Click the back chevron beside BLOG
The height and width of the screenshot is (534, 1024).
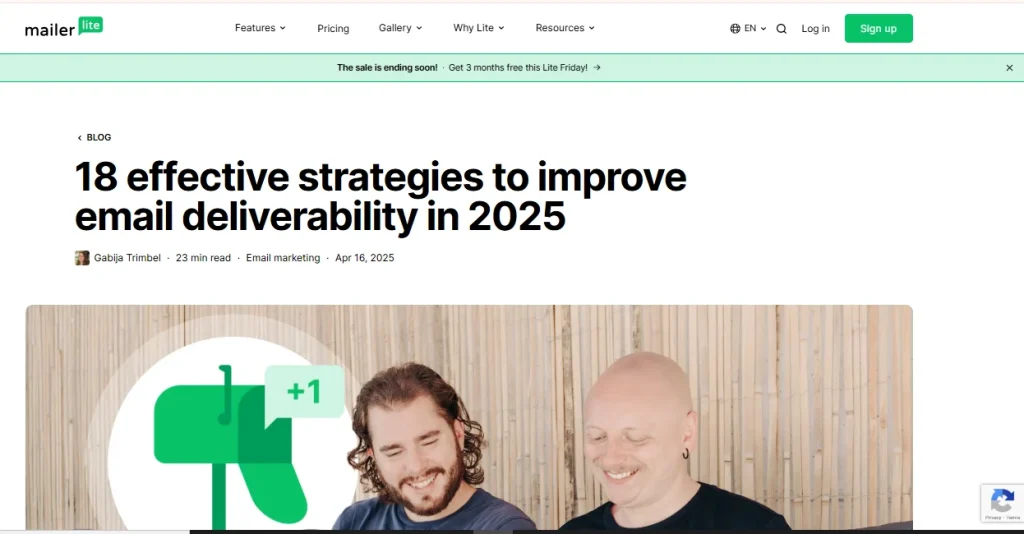pos(80,138)
